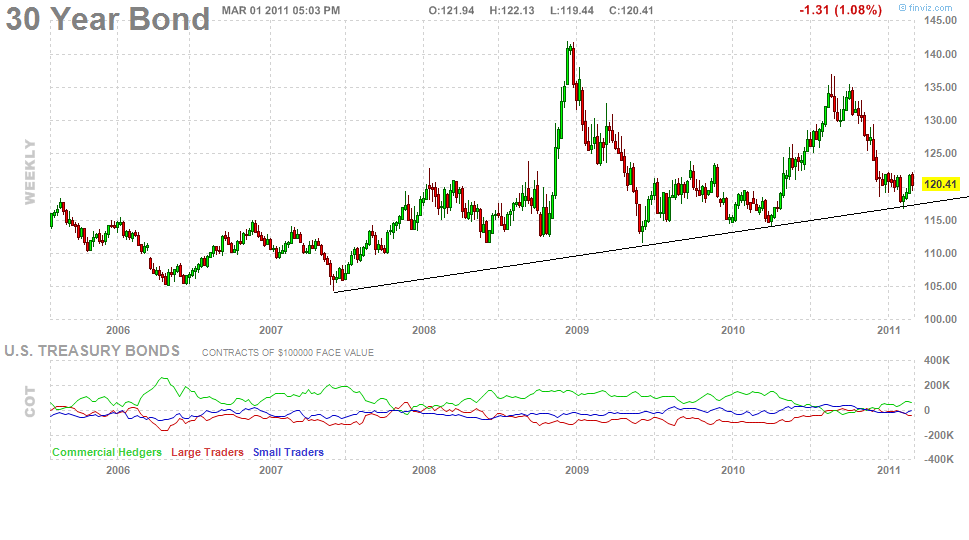969x540 pixels.
Task: Click the finviz.com copyright icon
Action: (x=903, y=8)
